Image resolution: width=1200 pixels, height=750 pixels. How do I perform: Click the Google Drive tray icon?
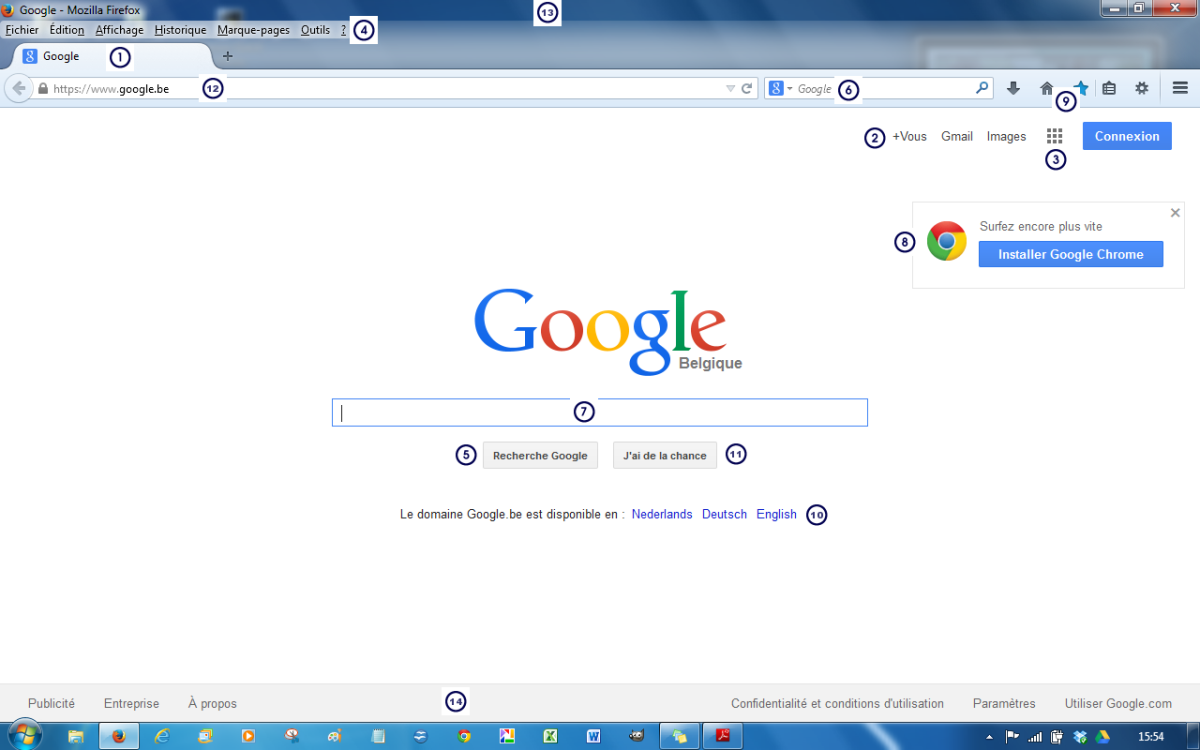(1103, 737)
